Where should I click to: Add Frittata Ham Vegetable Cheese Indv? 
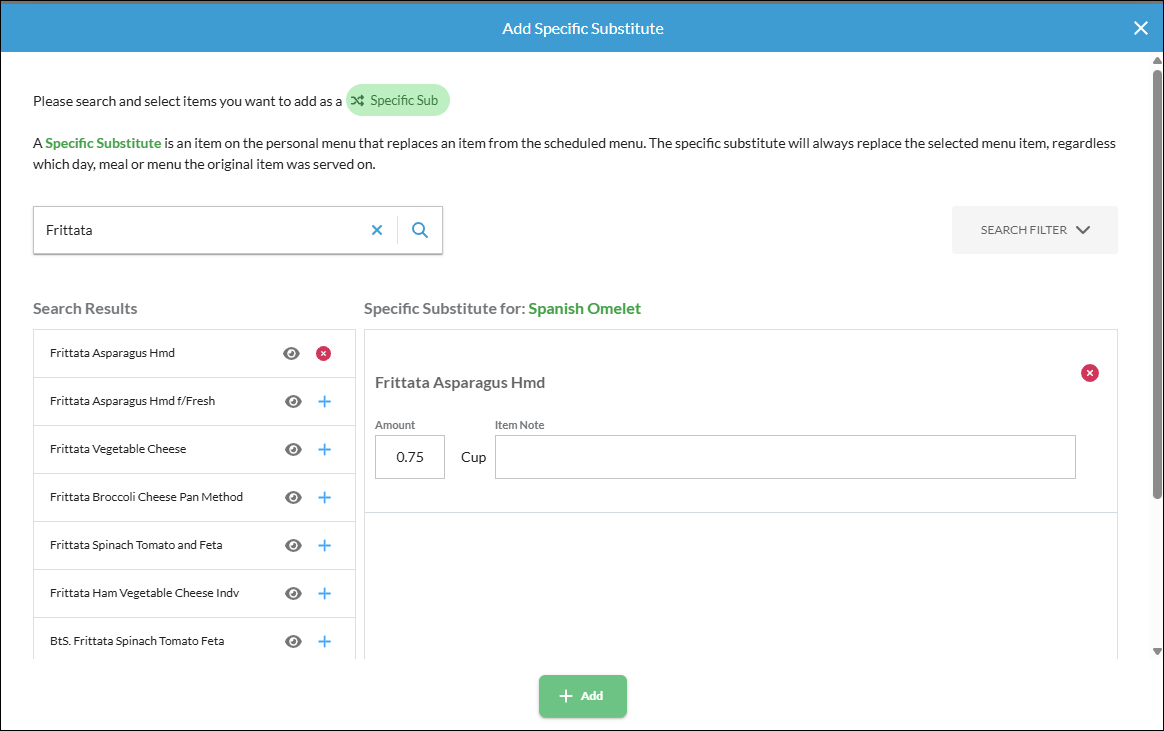pos(324,594)
